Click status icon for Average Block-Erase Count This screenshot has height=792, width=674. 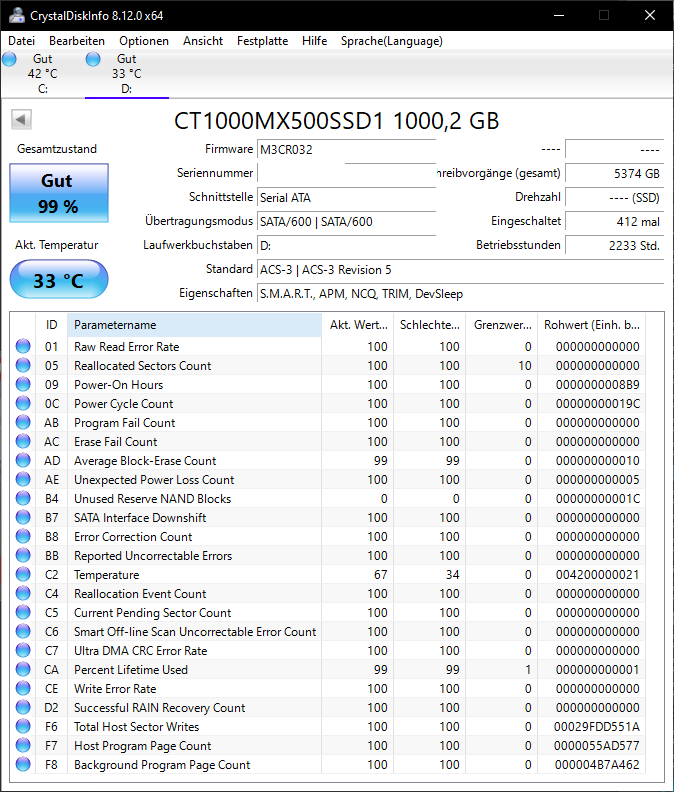[x=23, y=460]
